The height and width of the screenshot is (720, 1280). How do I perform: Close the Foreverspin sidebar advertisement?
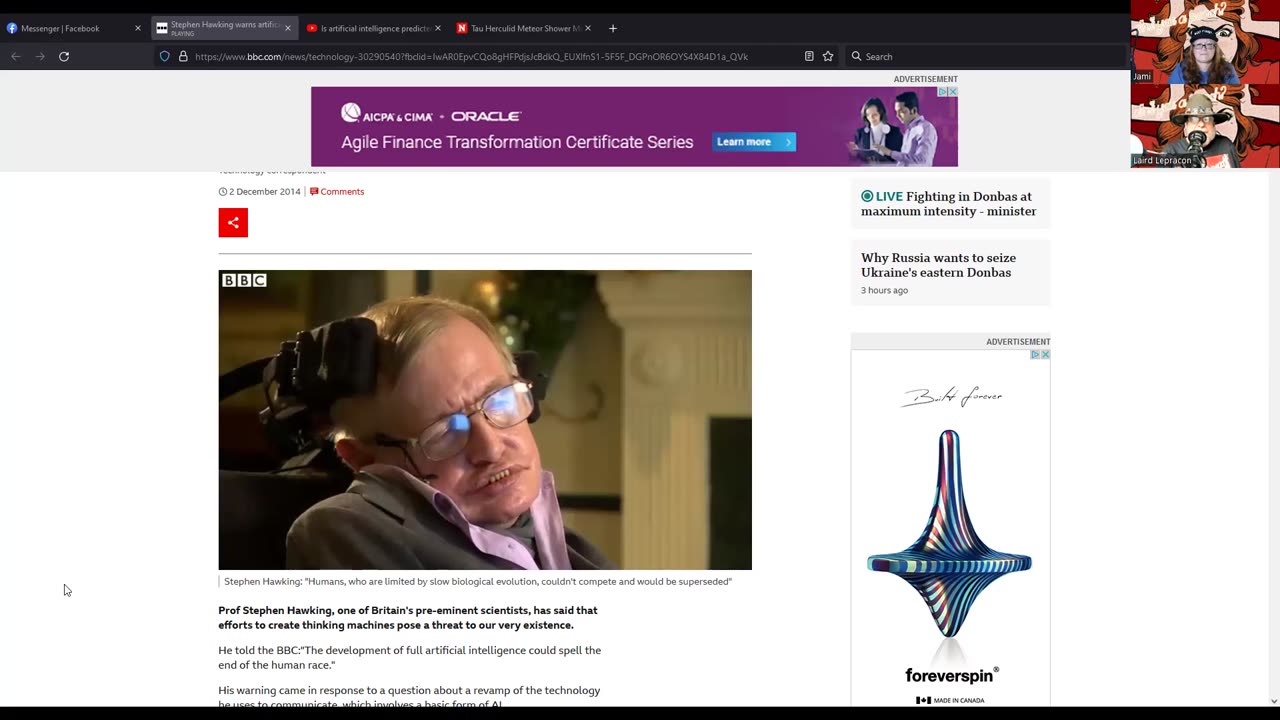tap(1045, 354)
